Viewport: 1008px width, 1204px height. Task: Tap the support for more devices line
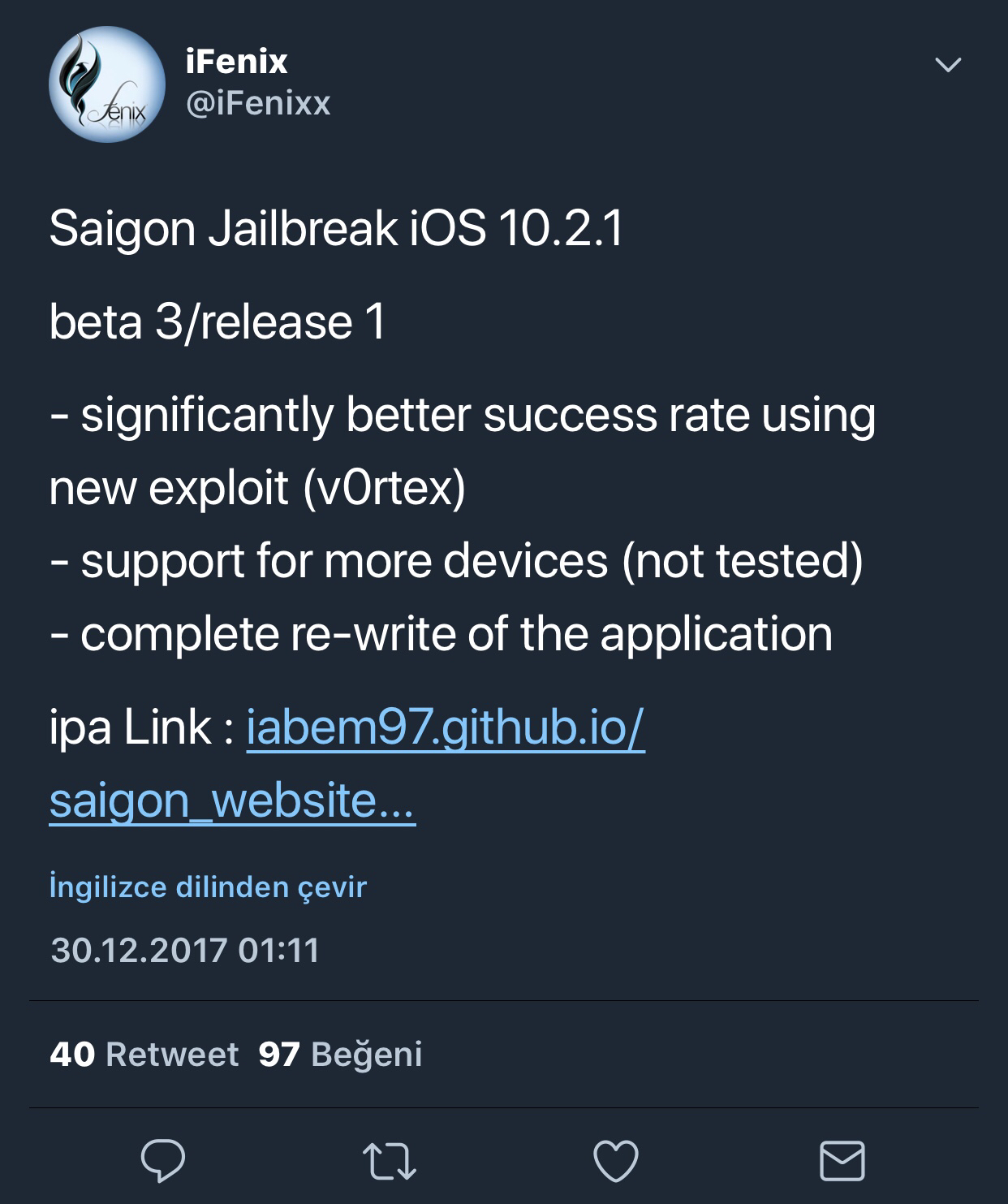(456, 561)
